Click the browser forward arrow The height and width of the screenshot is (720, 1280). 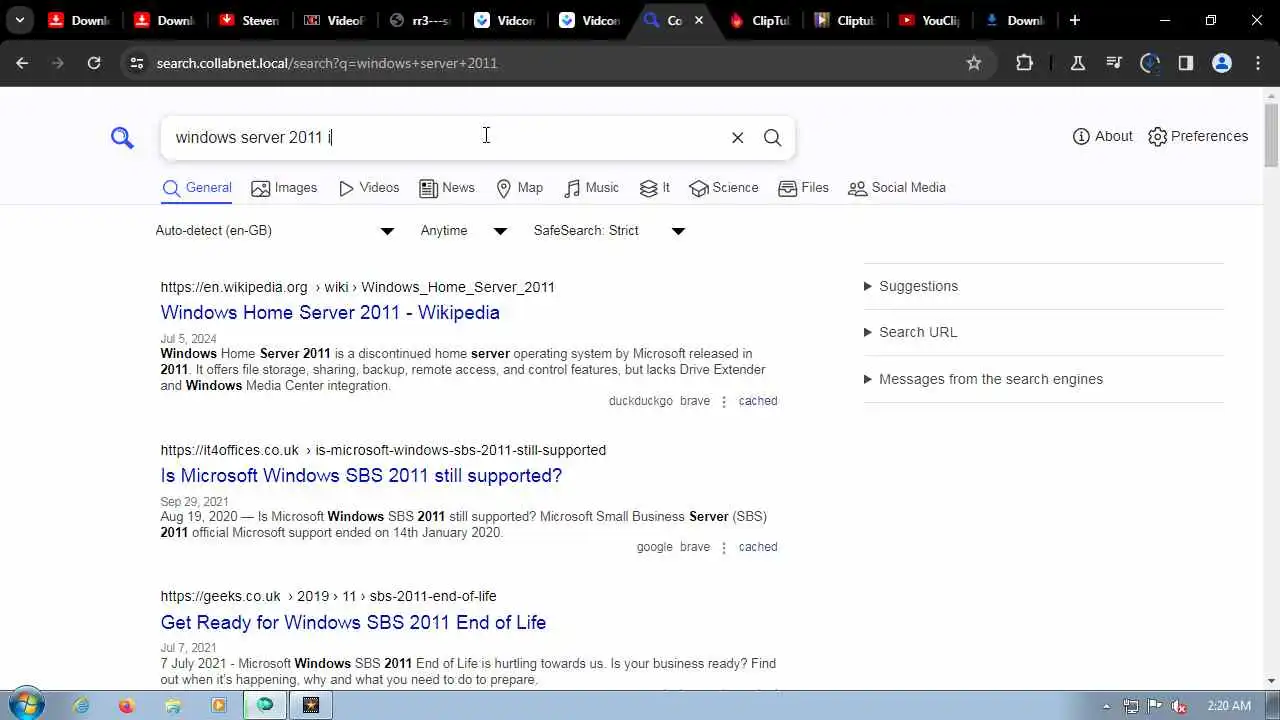click(58, 63)
